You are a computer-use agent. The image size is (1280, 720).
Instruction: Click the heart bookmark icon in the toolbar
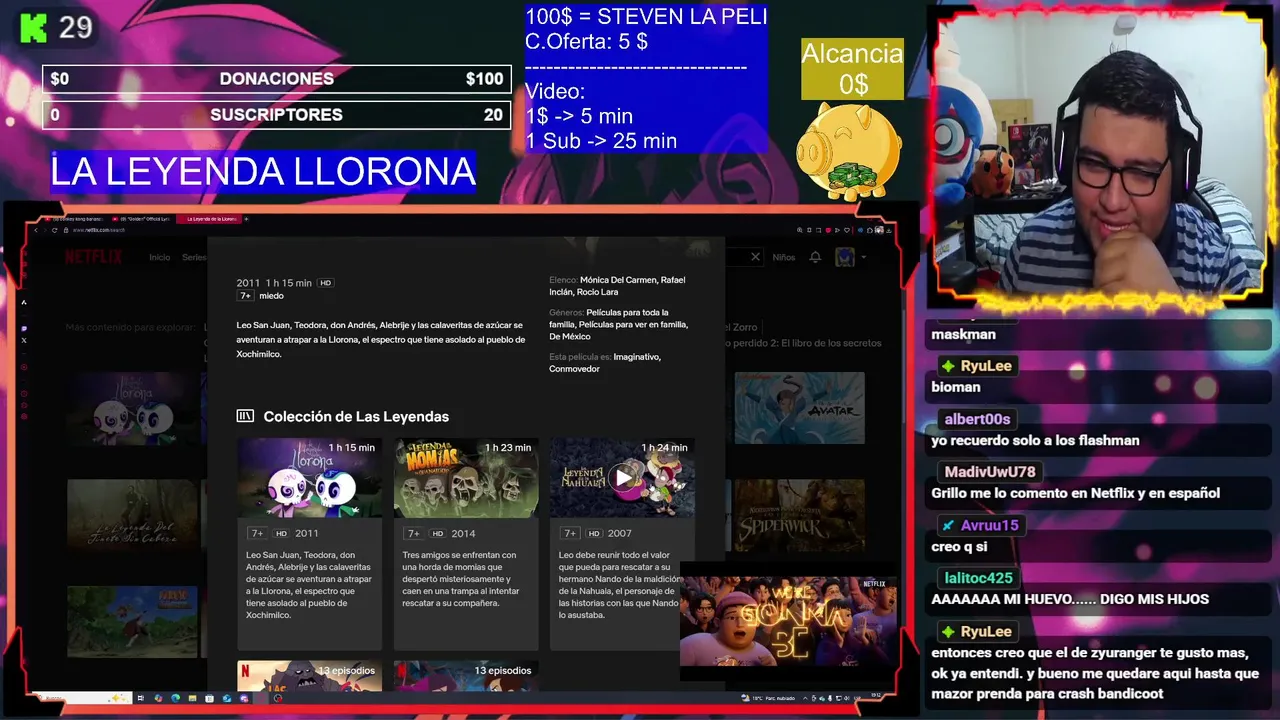click(x=847, y=230)
